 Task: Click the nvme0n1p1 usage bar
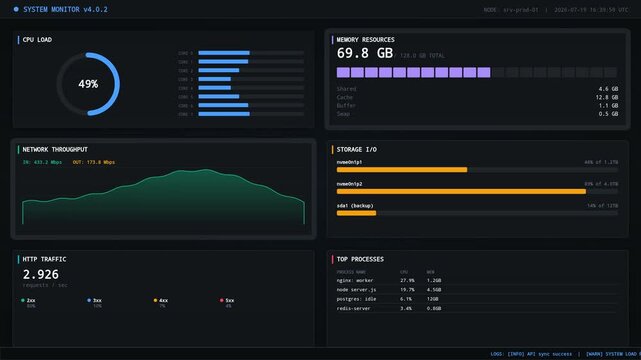click(x=477, y=170)
